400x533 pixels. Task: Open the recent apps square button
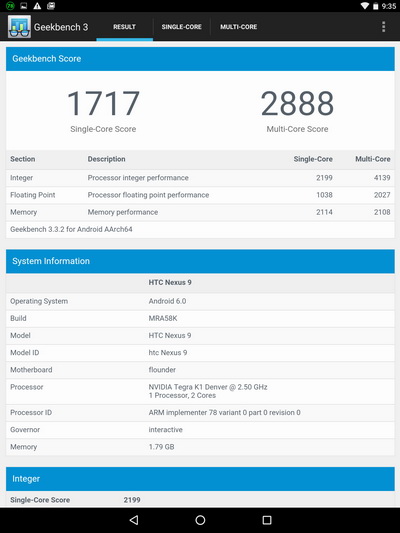click(267, 520)
